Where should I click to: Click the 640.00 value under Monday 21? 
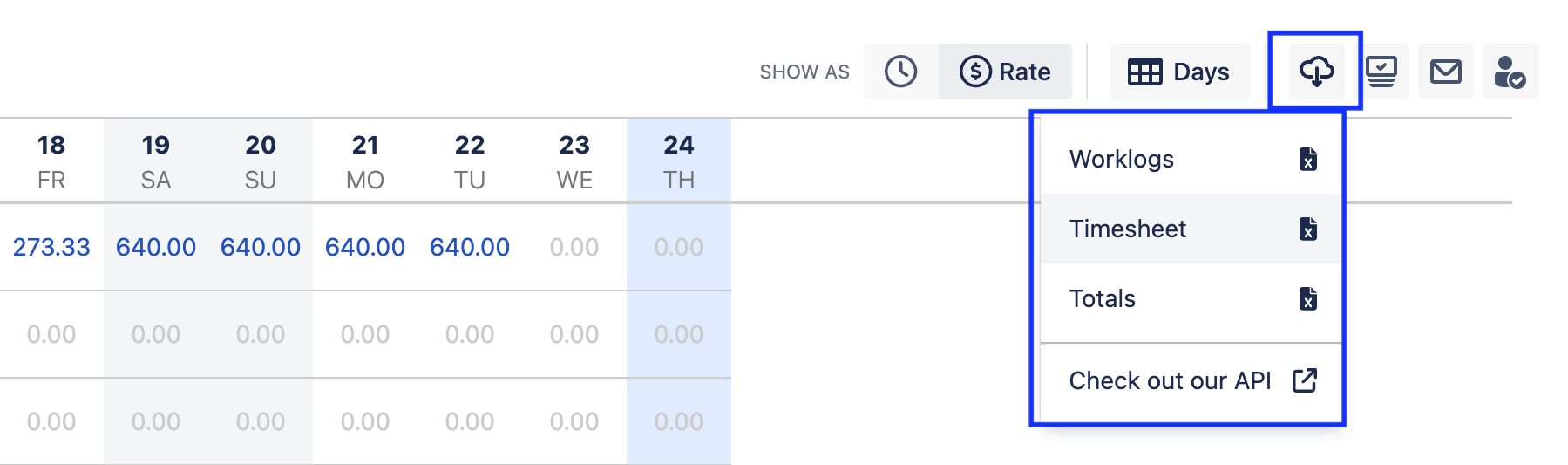[365, 247]
